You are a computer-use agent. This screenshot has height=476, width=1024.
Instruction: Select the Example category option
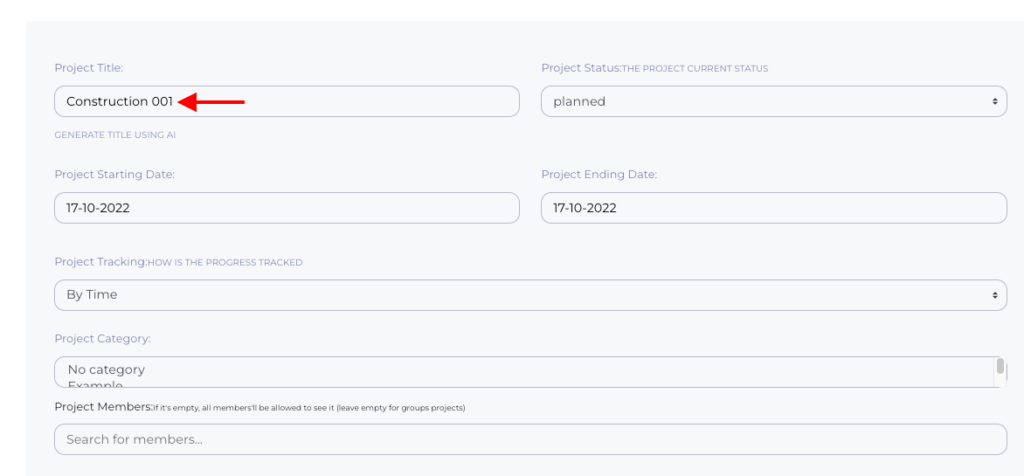(95, 384)
